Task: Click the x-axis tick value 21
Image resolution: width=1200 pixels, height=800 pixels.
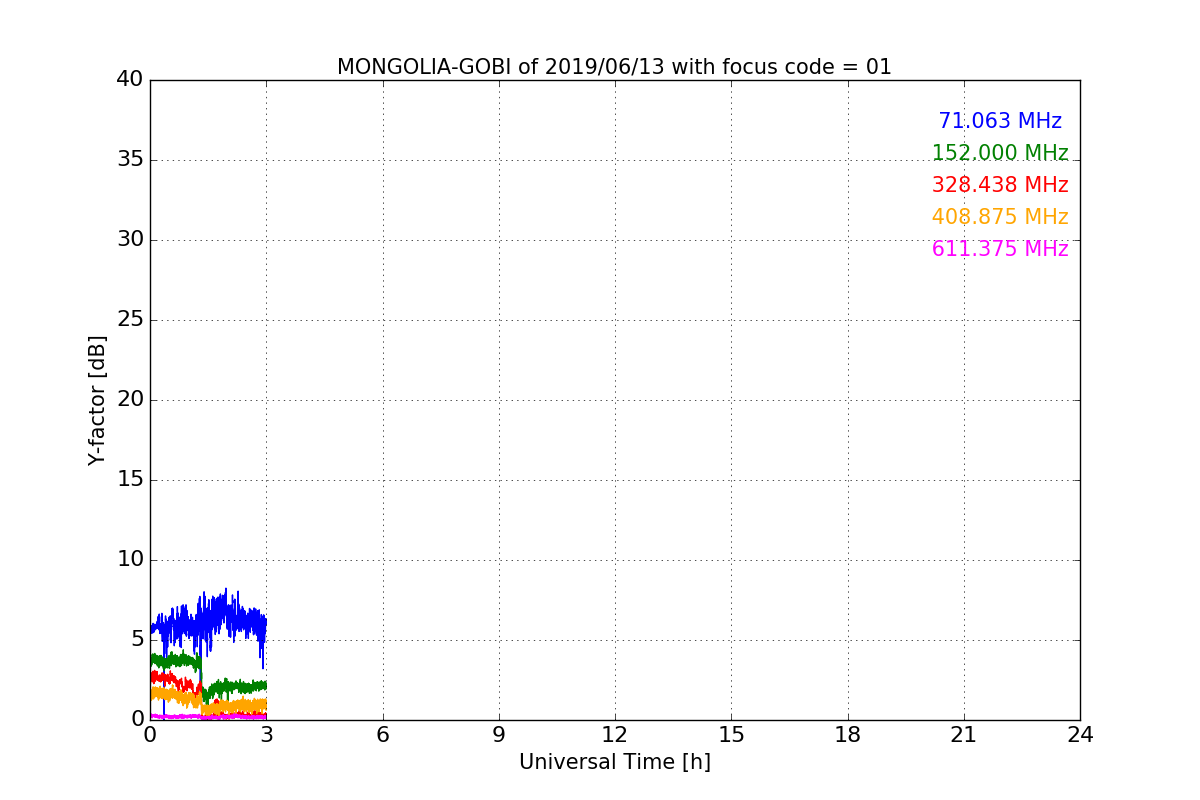Action: click(x=964, y=735)
